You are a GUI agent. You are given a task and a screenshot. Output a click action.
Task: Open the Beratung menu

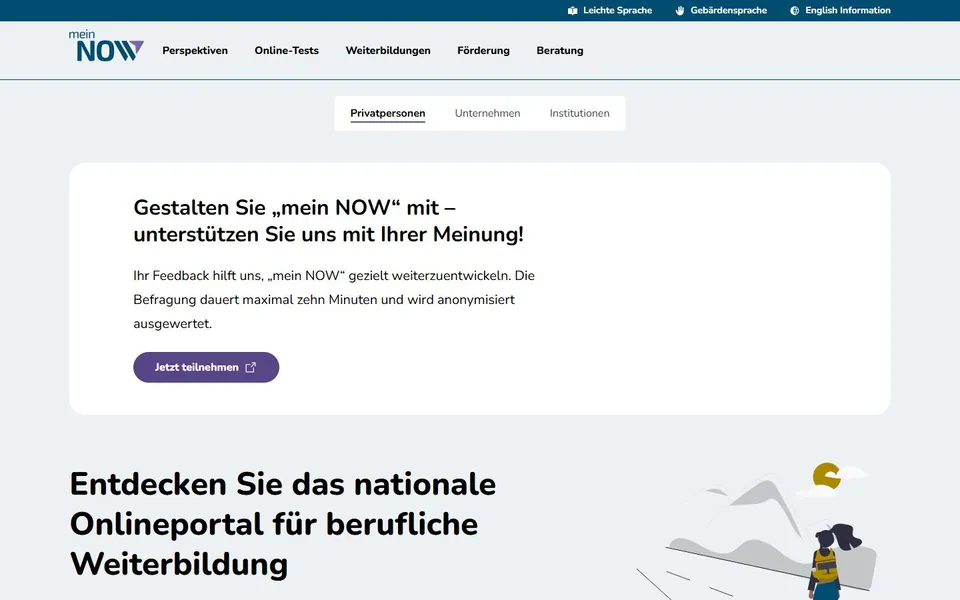(560, 51)
